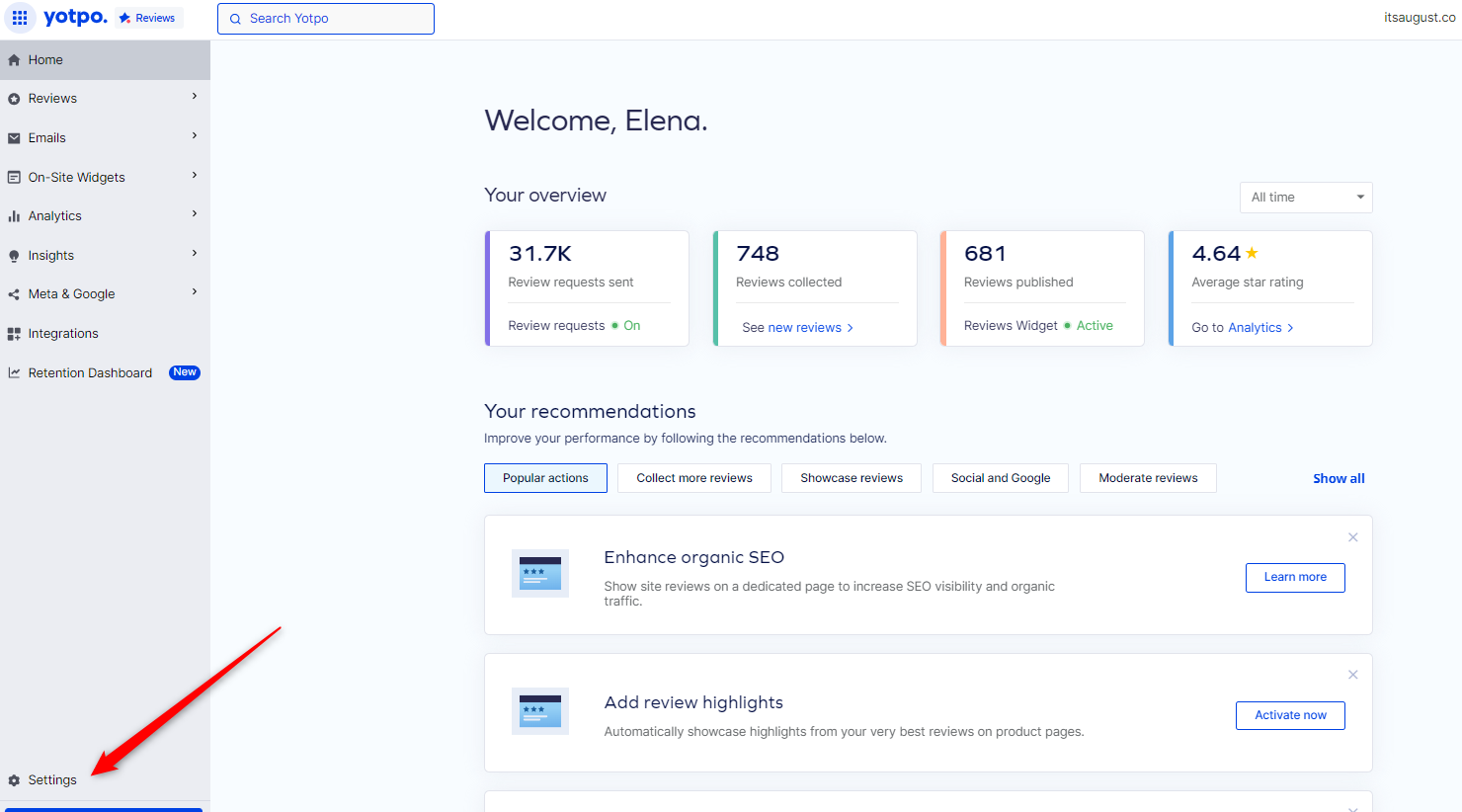The width and height of the screenshot is (1462, 812).
Task: Select the Collect more reviews tab
Action: (694, 478)
